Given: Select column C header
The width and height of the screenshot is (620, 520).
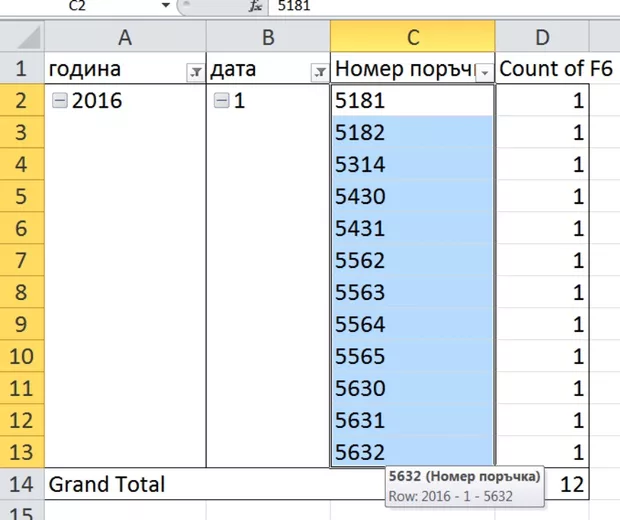Looking at the screenshot, I should click(x=413, y=36).
